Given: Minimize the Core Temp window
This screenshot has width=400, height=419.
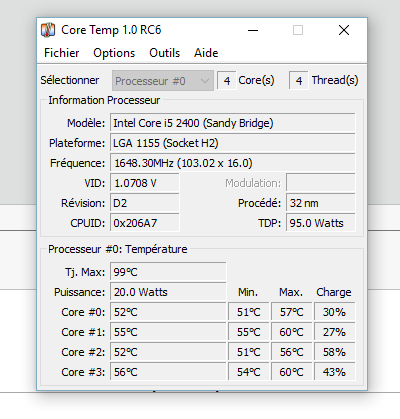Looking at the screenshot, I should [253, 30].
